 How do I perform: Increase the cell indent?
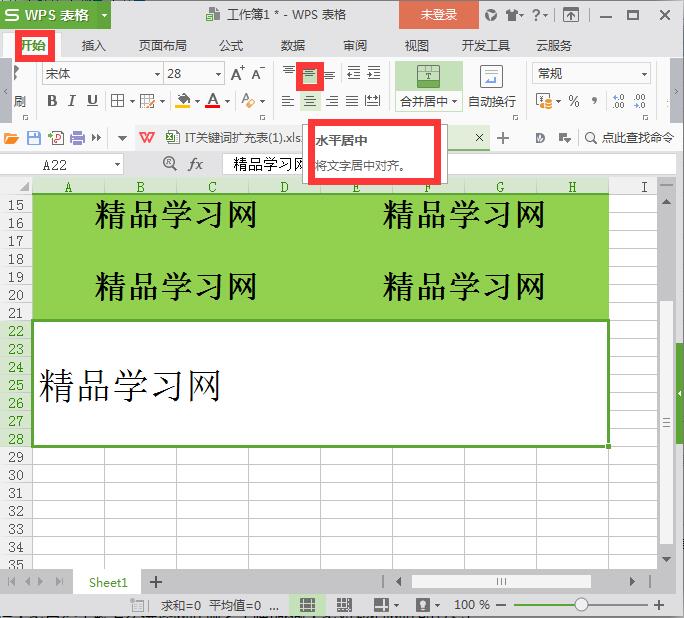[374, 72]
